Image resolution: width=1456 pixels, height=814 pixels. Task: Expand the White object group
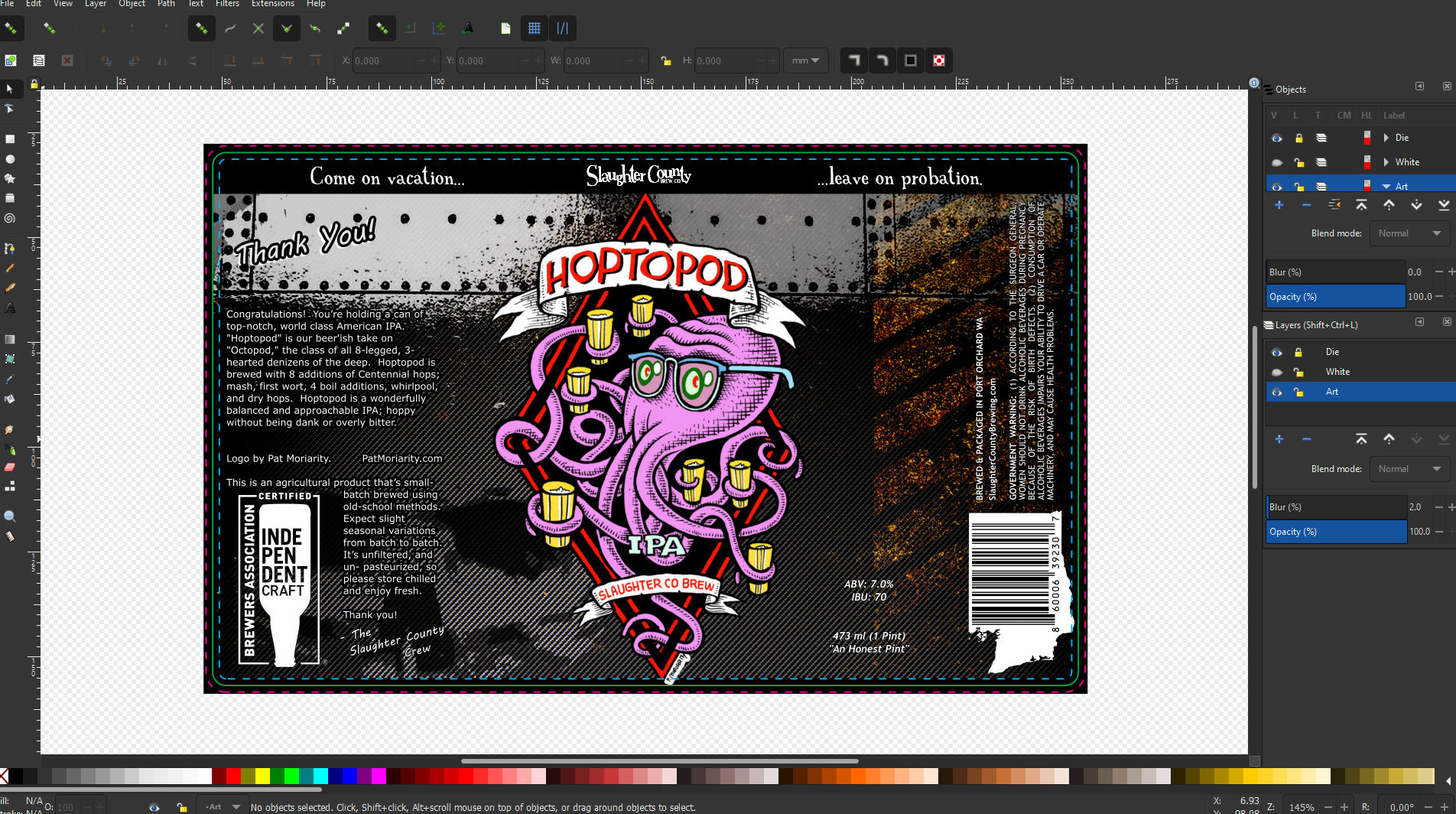click(x=1386, y=162)
